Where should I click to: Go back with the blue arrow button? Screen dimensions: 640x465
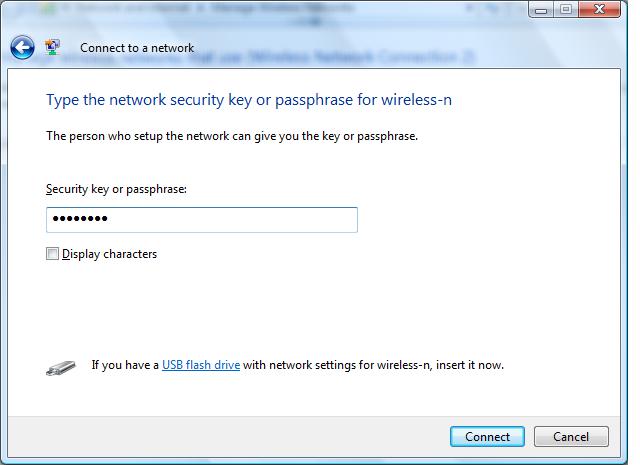point(22,48)
